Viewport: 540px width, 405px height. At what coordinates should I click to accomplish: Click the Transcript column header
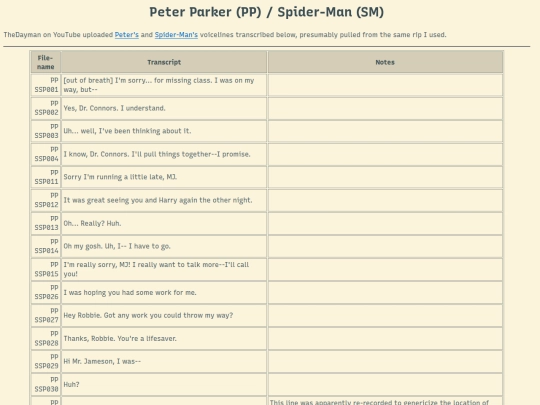tap(164, 62)
